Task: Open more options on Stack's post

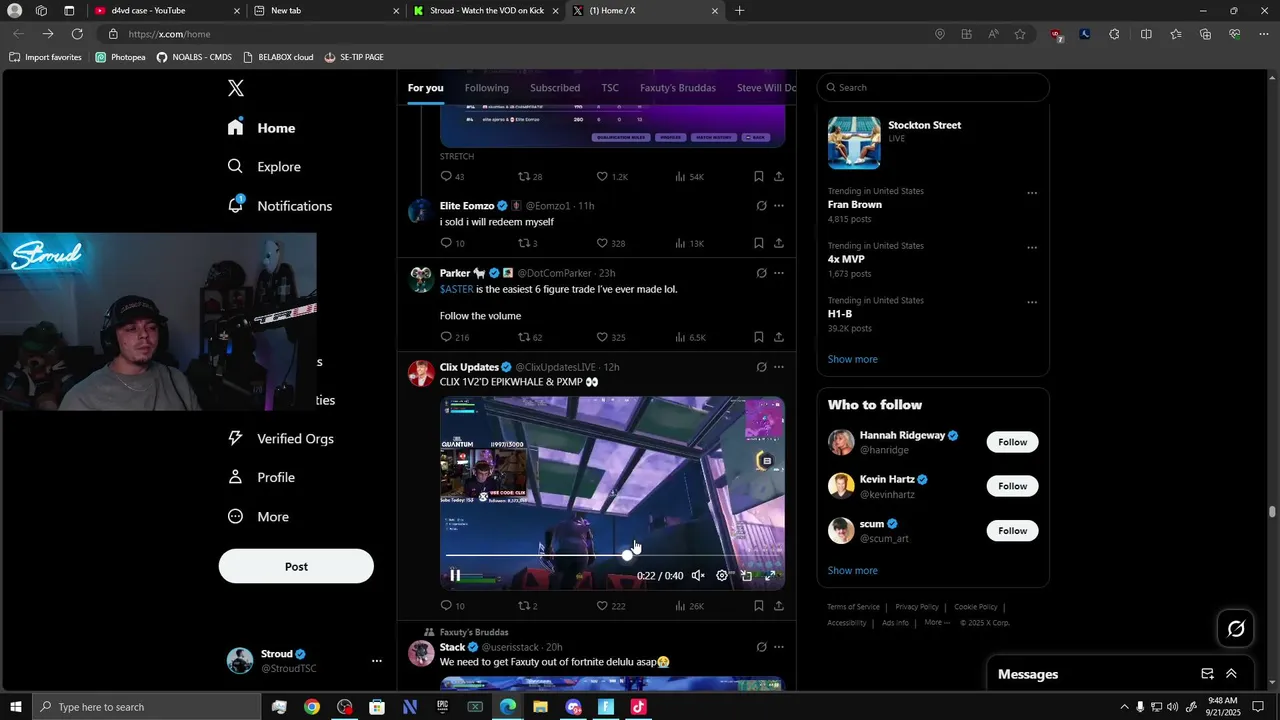Action: pos(779,647)
